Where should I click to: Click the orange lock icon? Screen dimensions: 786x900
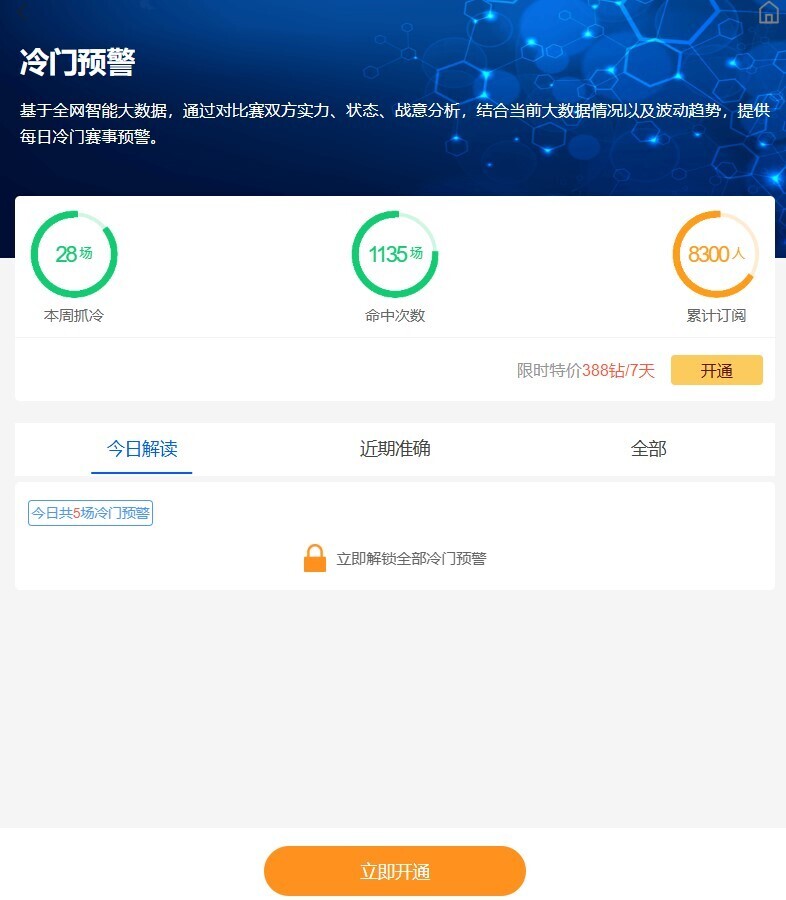point(315,558)
